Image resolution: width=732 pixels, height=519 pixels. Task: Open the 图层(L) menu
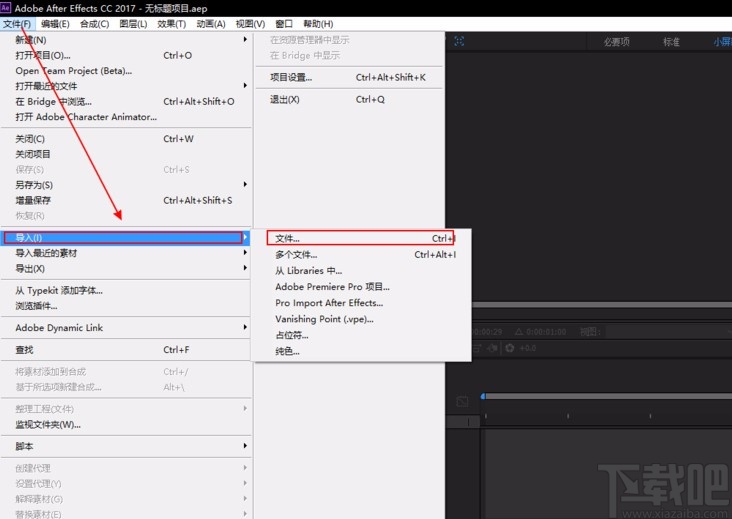(133, 24)
